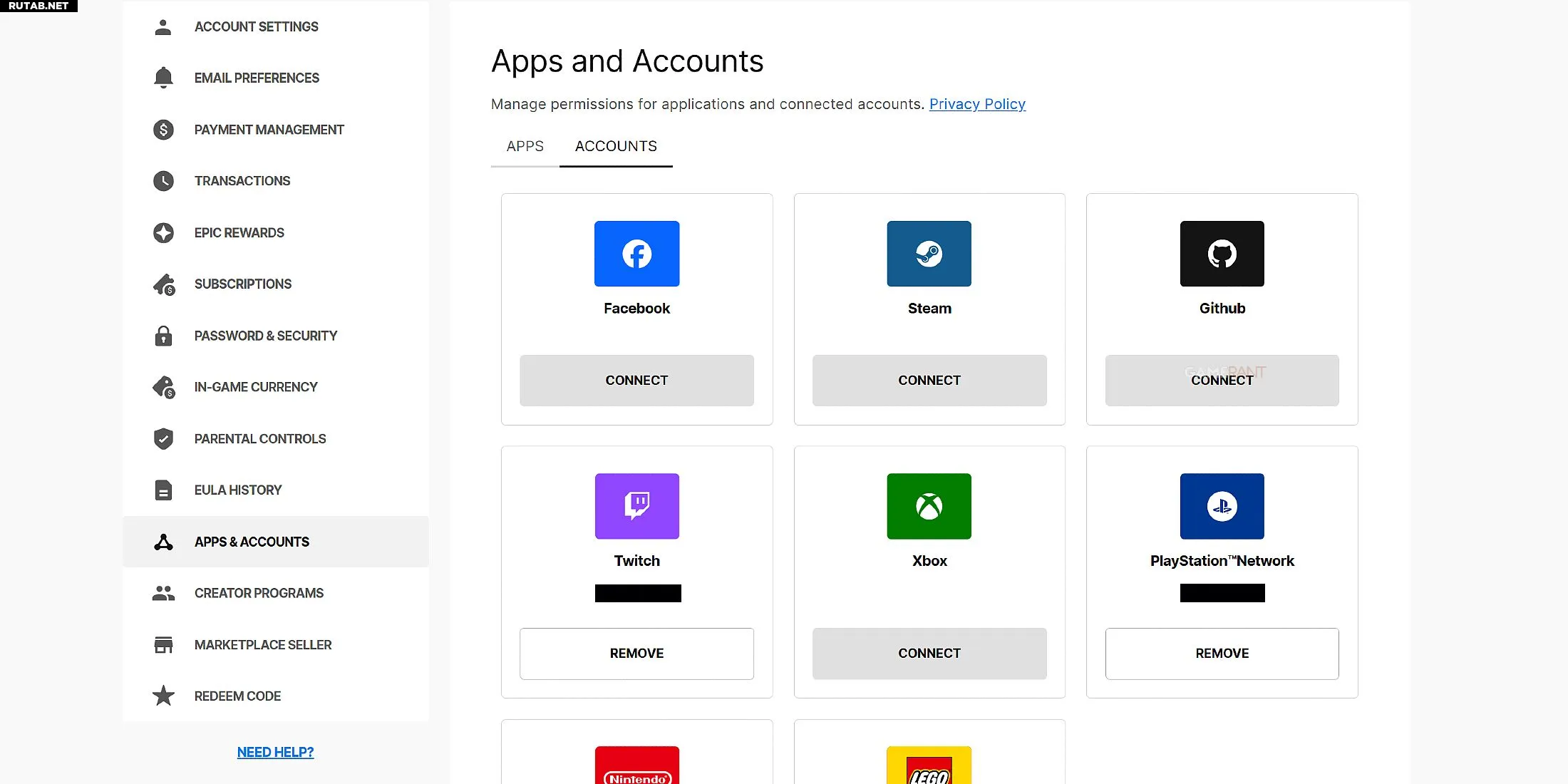This screenshot has width=1568, height=784.
Task: Click the Xbox logo icon
Action: point(929,506)
